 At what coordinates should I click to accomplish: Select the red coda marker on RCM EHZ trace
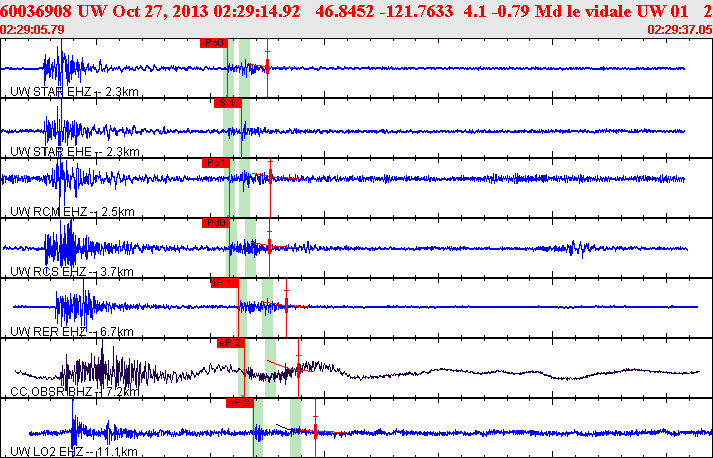[x=271, y=176]
